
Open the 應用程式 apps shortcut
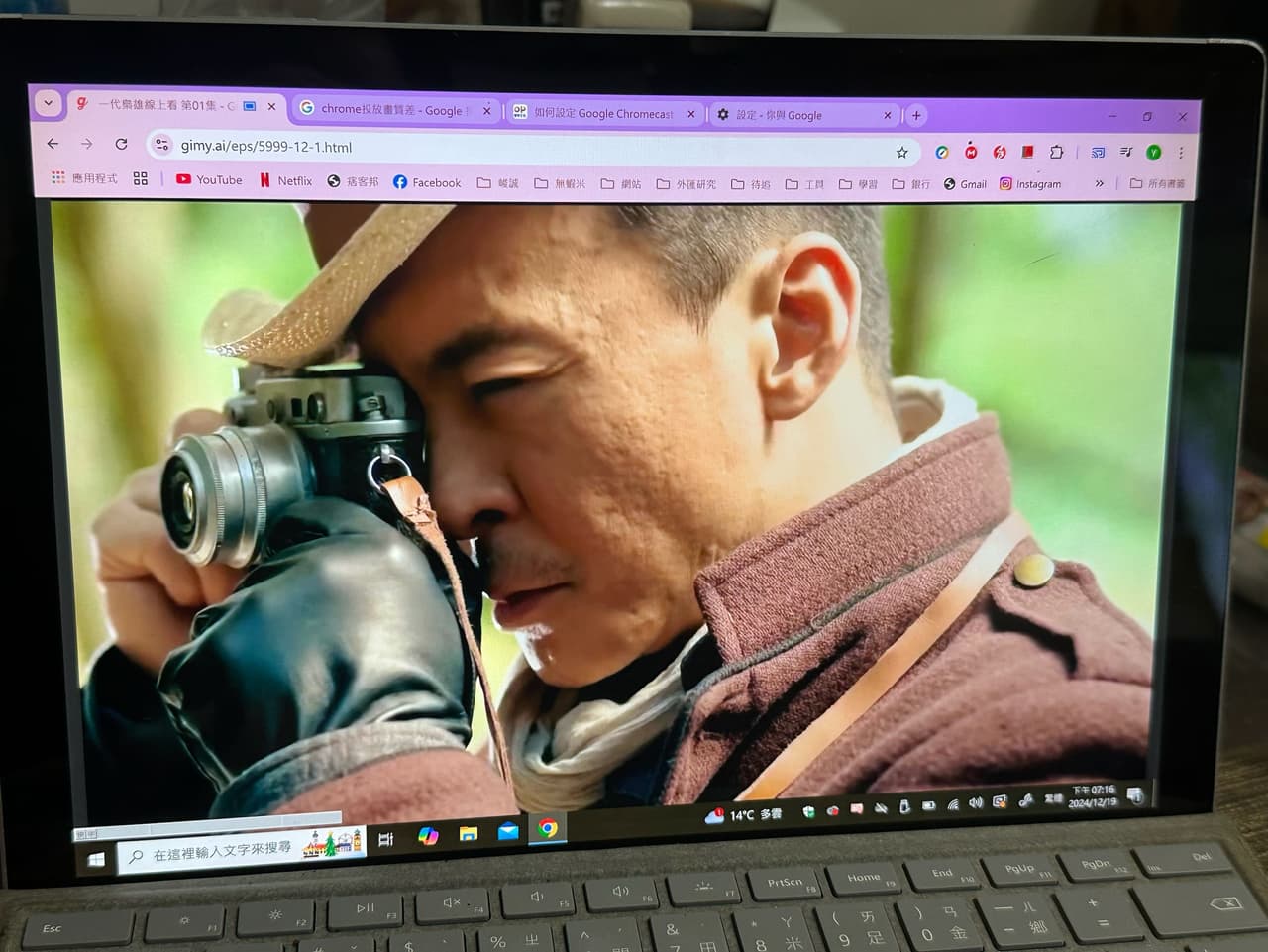click(84, 178)
